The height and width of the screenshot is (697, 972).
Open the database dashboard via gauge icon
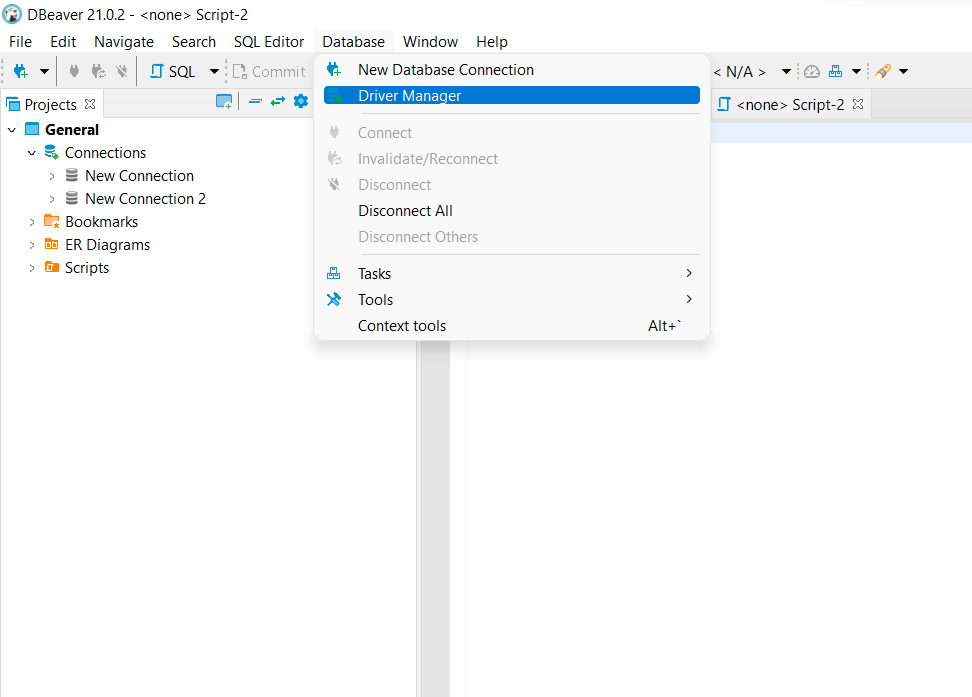coord(812,71)
